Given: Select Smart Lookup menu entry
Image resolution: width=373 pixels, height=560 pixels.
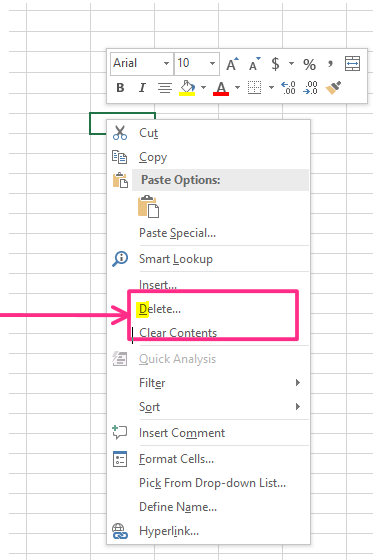Looking at the screenshot, I should click(x=208, y=259).
